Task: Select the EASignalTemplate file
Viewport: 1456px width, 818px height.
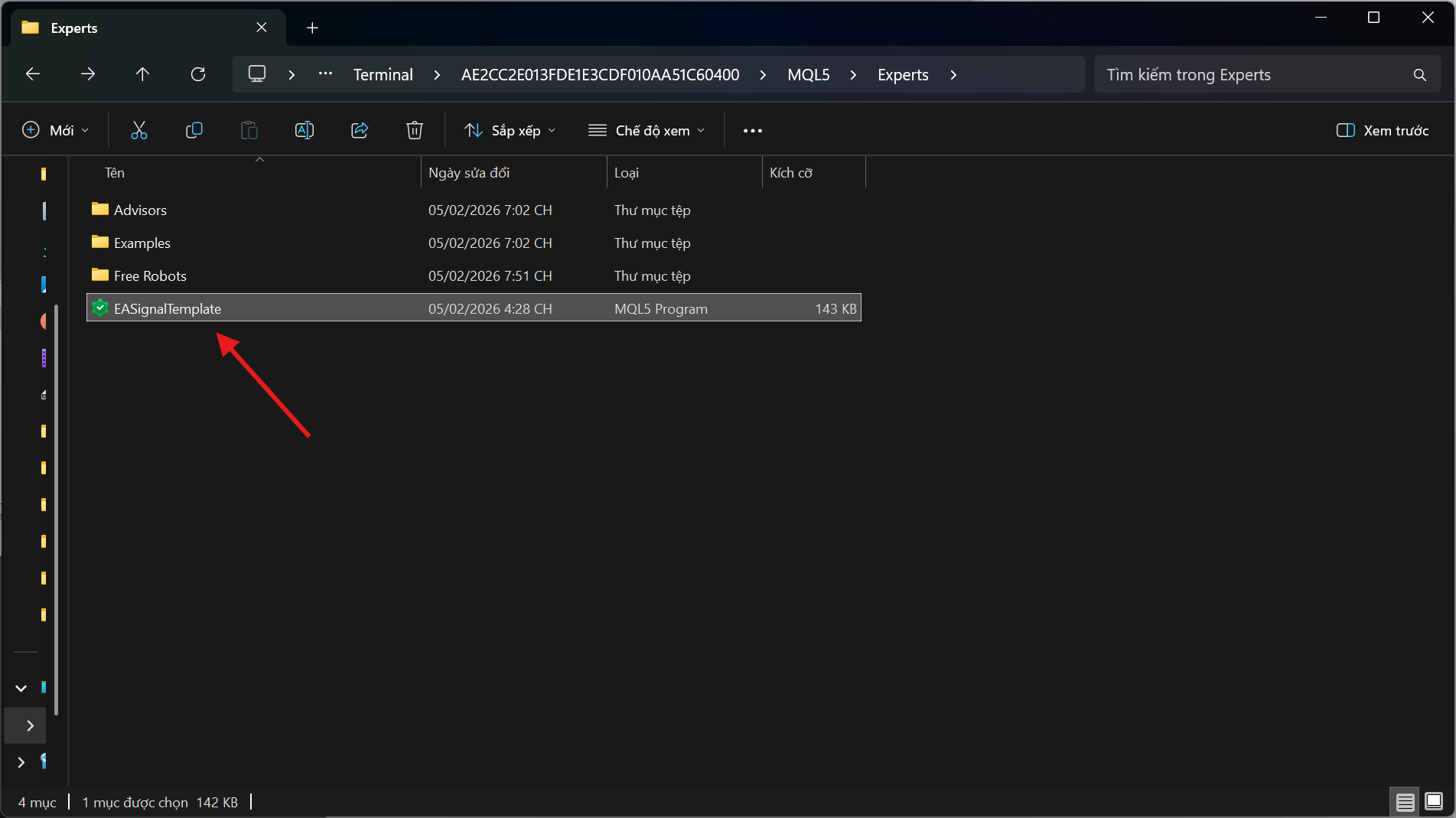Action: coord(474,308)
